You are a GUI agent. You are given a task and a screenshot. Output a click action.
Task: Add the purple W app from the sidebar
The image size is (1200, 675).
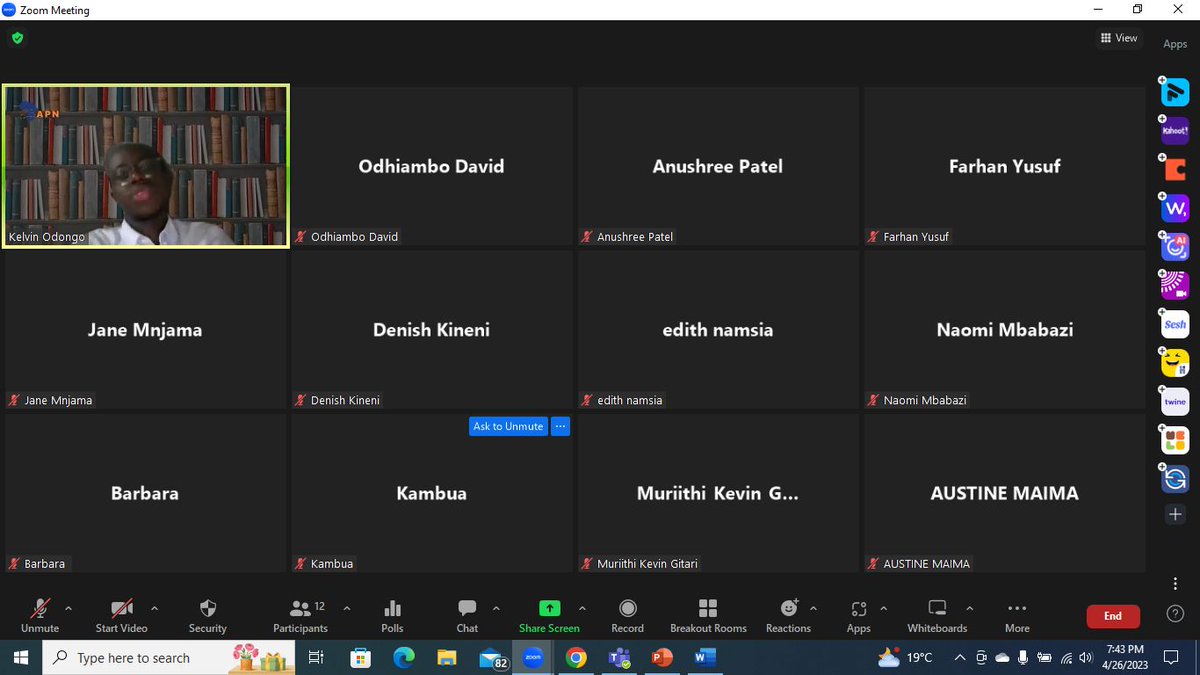(1175, 208)
